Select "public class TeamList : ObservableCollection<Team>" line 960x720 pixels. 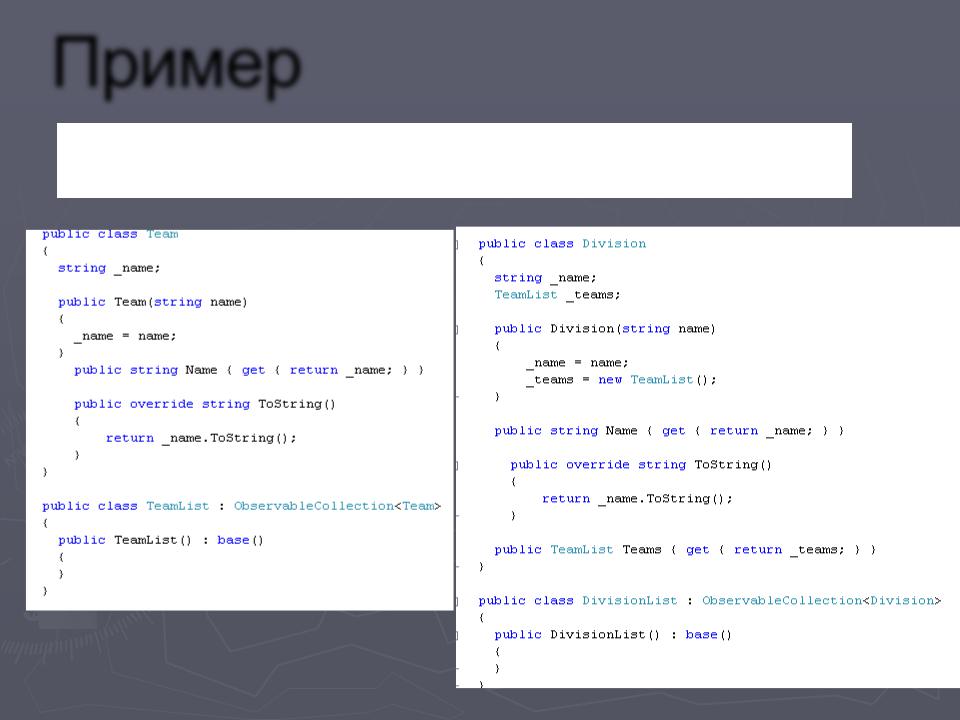pos(241,506)
